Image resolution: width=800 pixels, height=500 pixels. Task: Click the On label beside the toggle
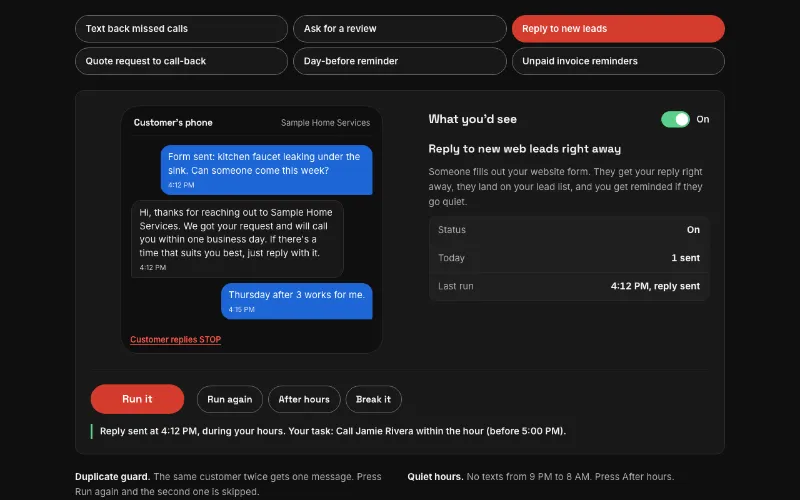pos(703,119)
